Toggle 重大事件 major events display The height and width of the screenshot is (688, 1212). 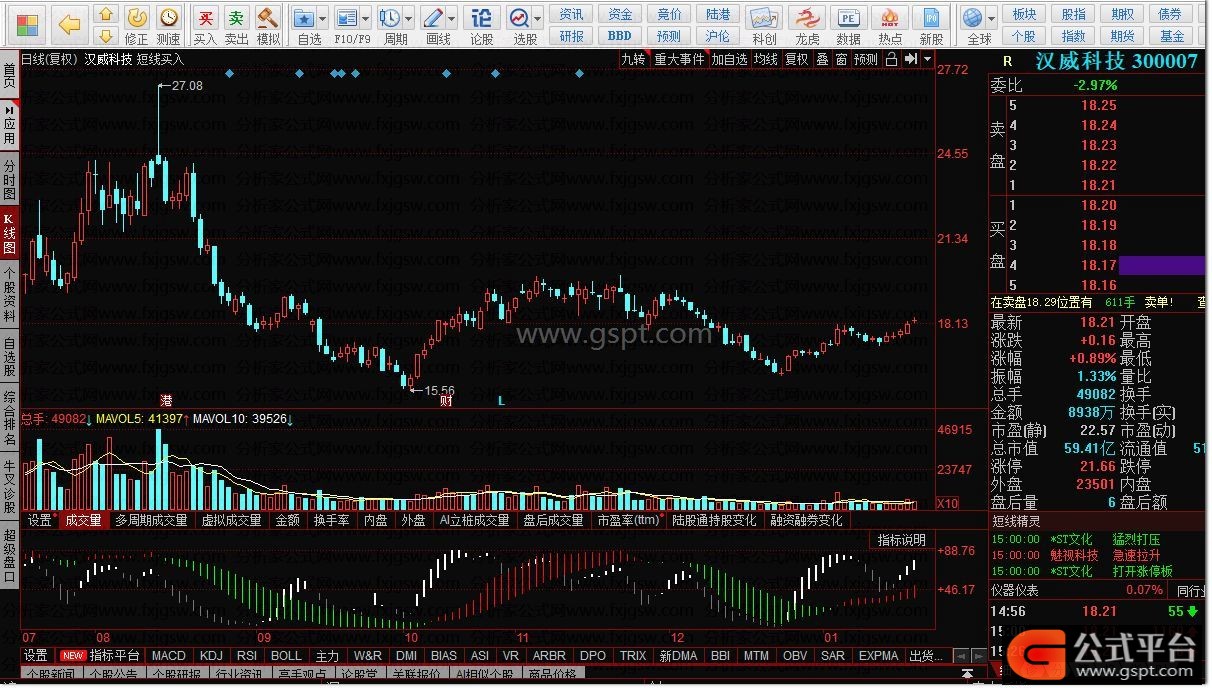[x=680, y=59]
